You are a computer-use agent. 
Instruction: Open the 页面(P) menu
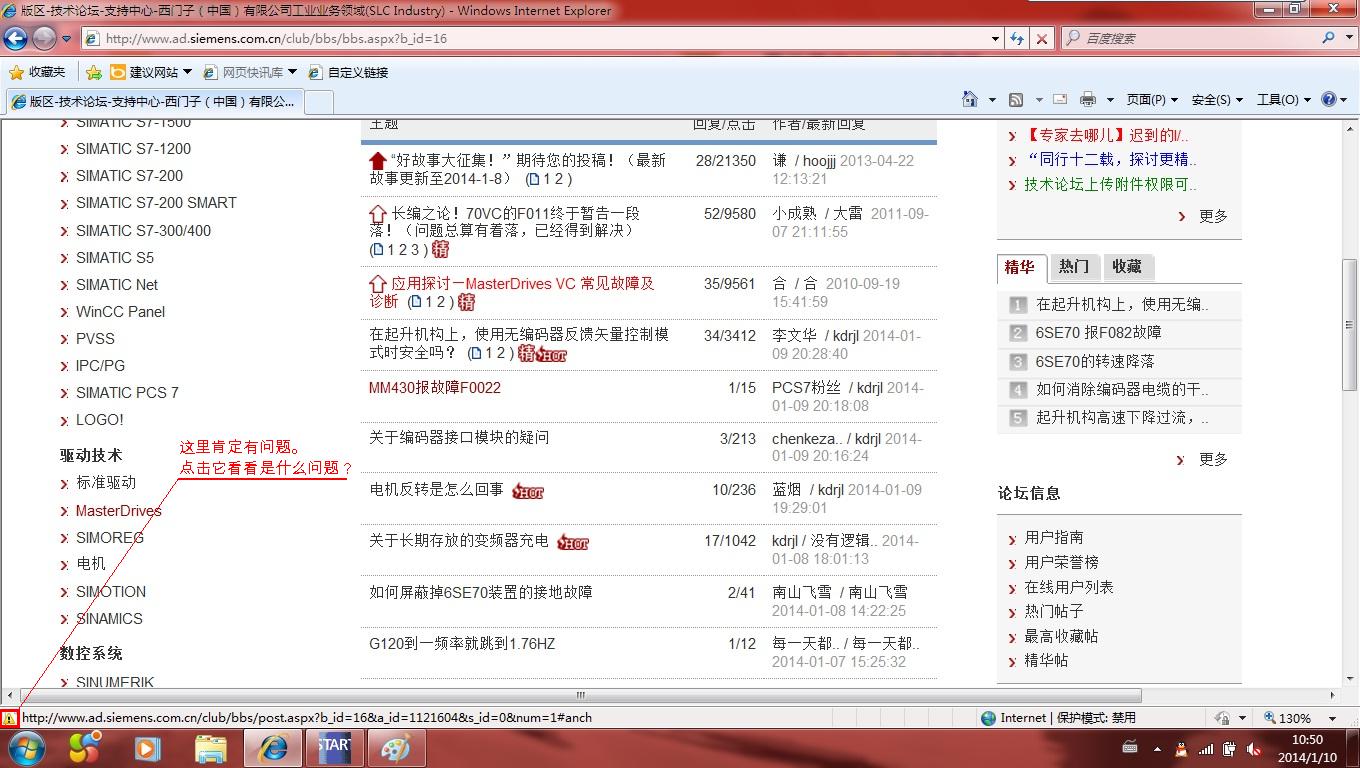pos(1152,99)
